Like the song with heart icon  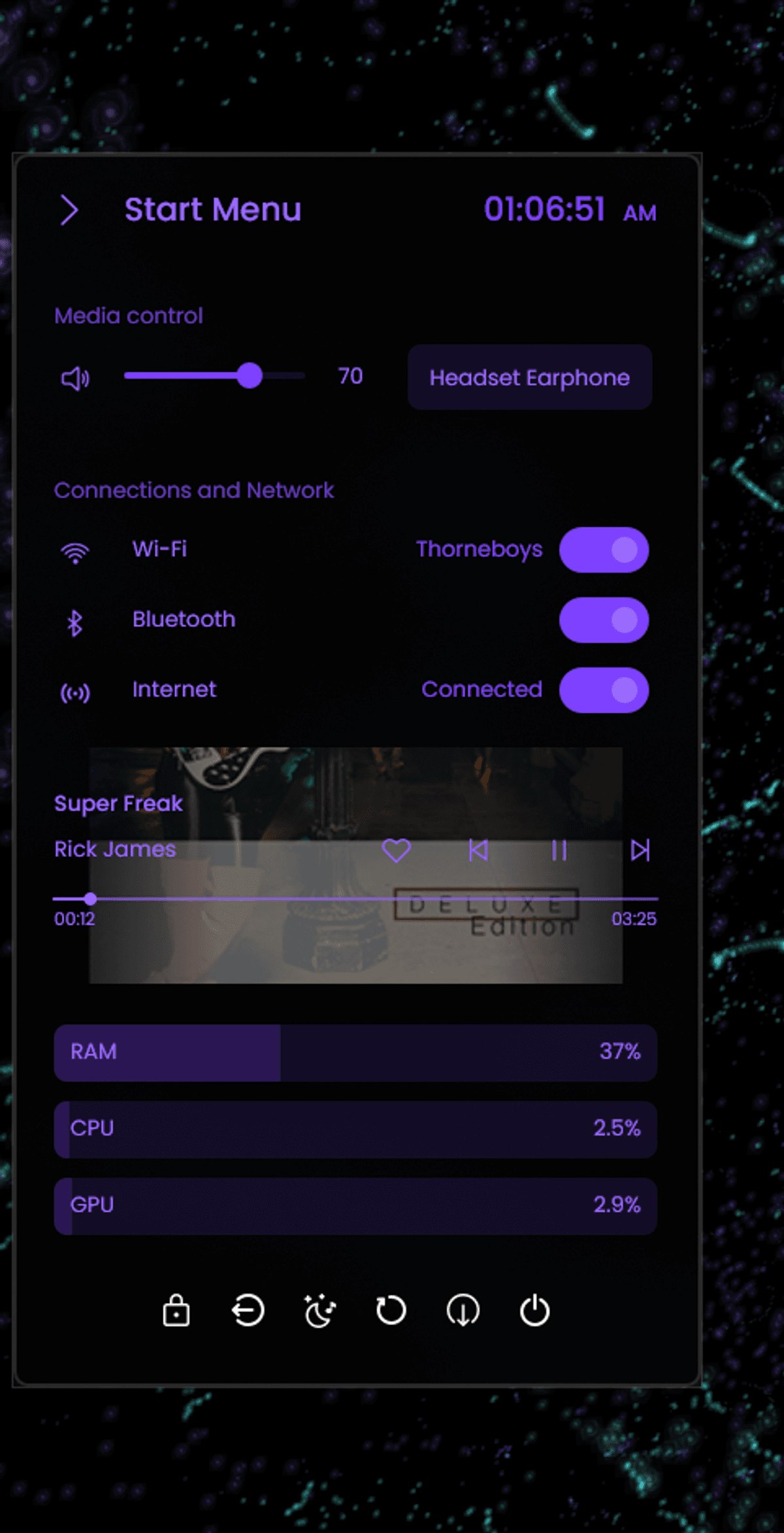click(396, 851)
